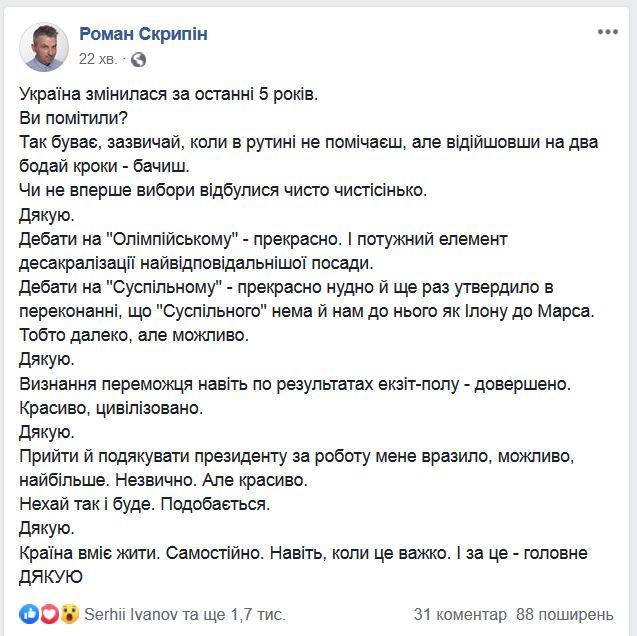Viewport: 637px width, 636px height.
Task: Click the line Тобто далеко, але можливо.
Action: tap(134, 335)
